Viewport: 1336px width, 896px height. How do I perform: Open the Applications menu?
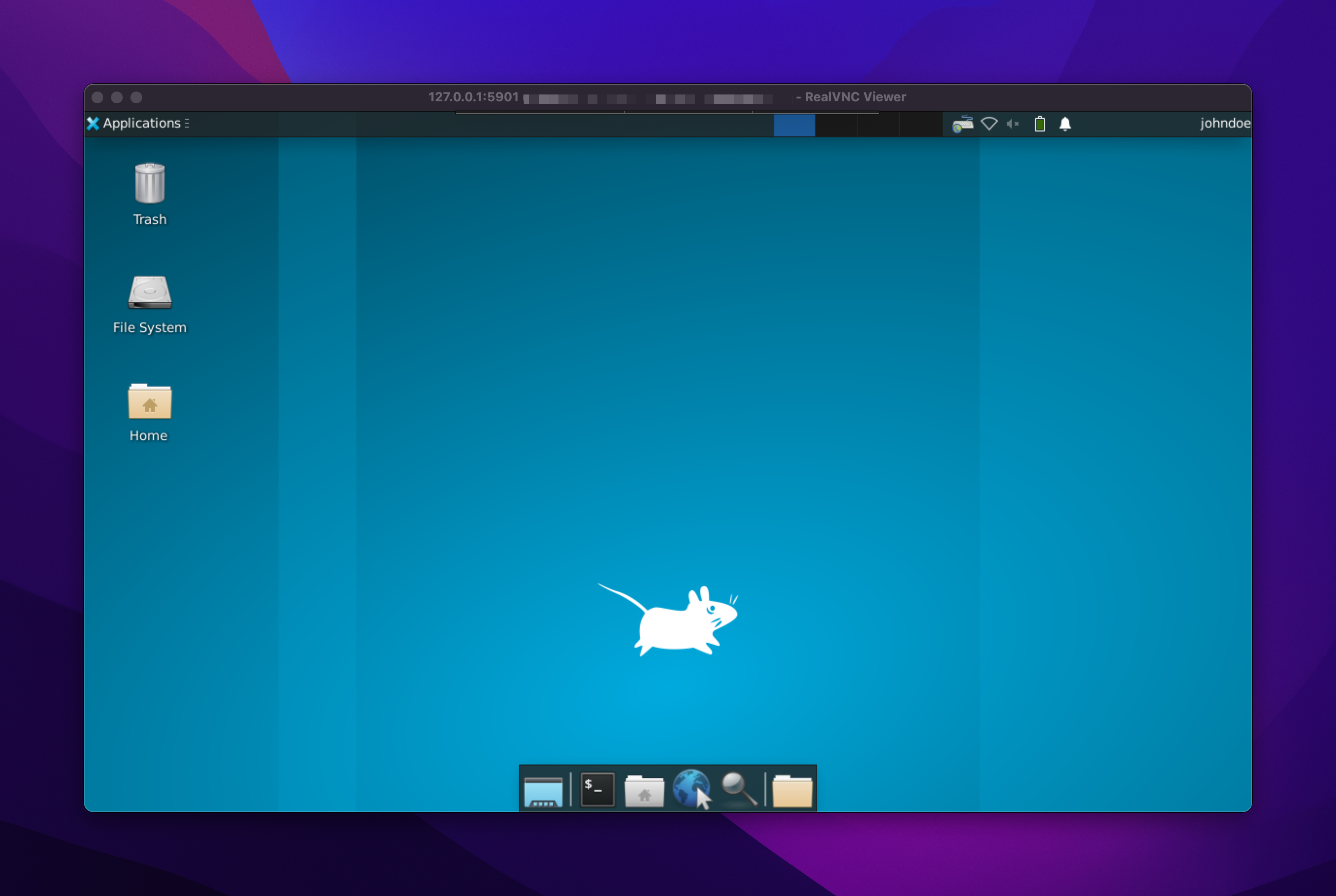[x=137, y=123]
